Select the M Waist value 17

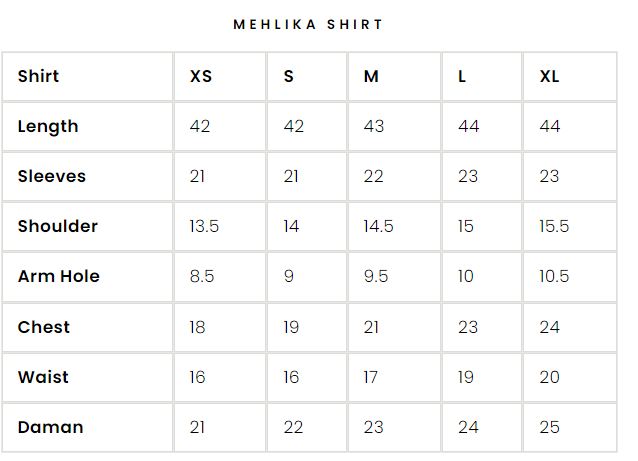tap(371, 377)
